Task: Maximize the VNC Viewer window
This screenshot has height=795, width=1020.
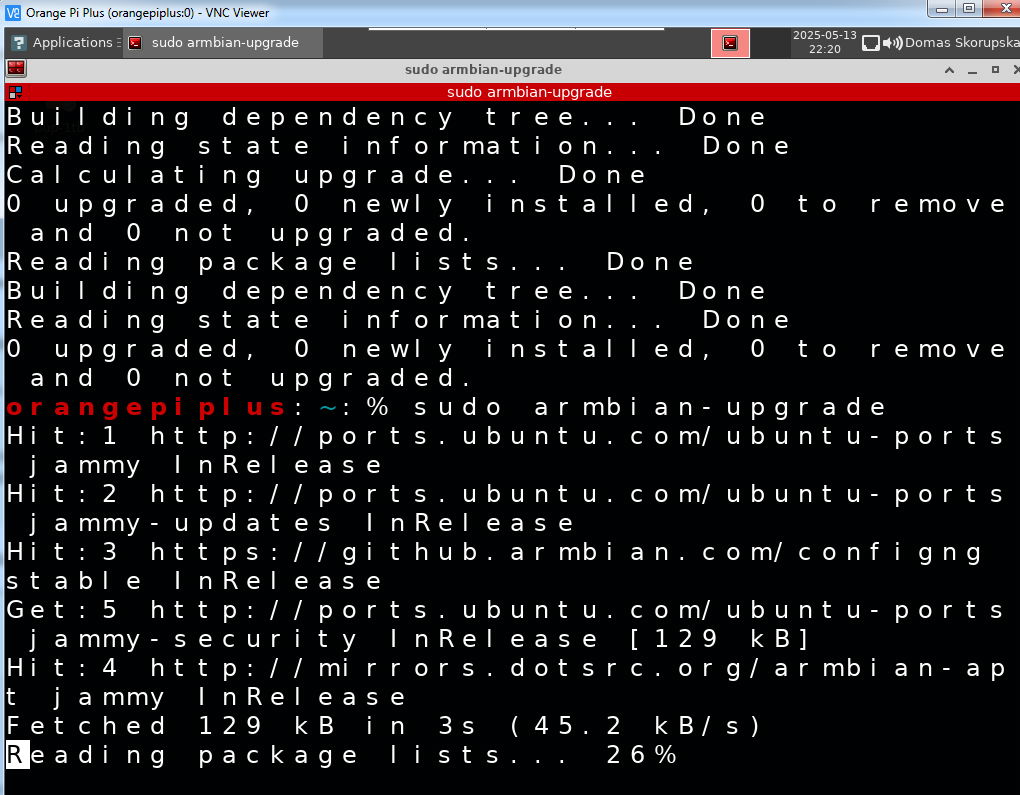Action: [969, 8]
